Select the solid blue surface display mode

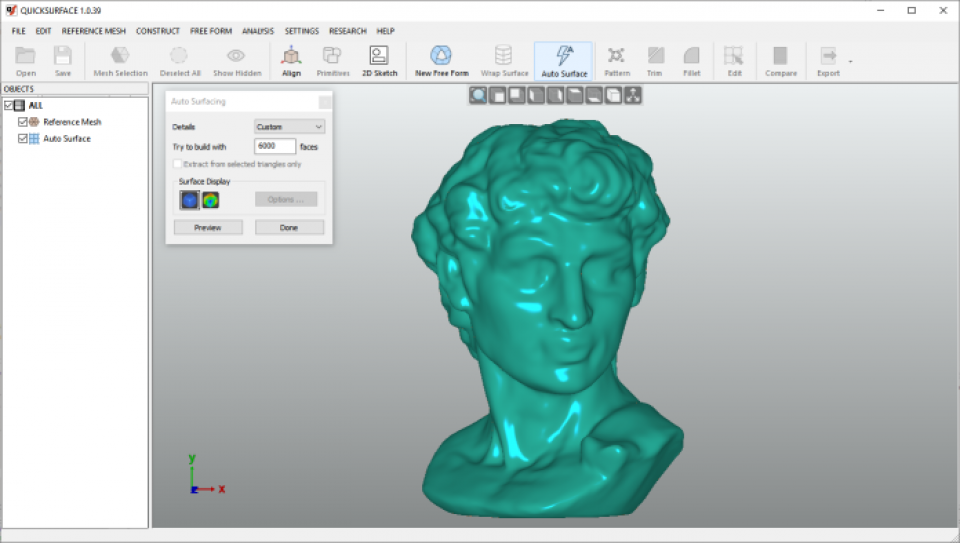pyautogui.click(x=189, y=200)
